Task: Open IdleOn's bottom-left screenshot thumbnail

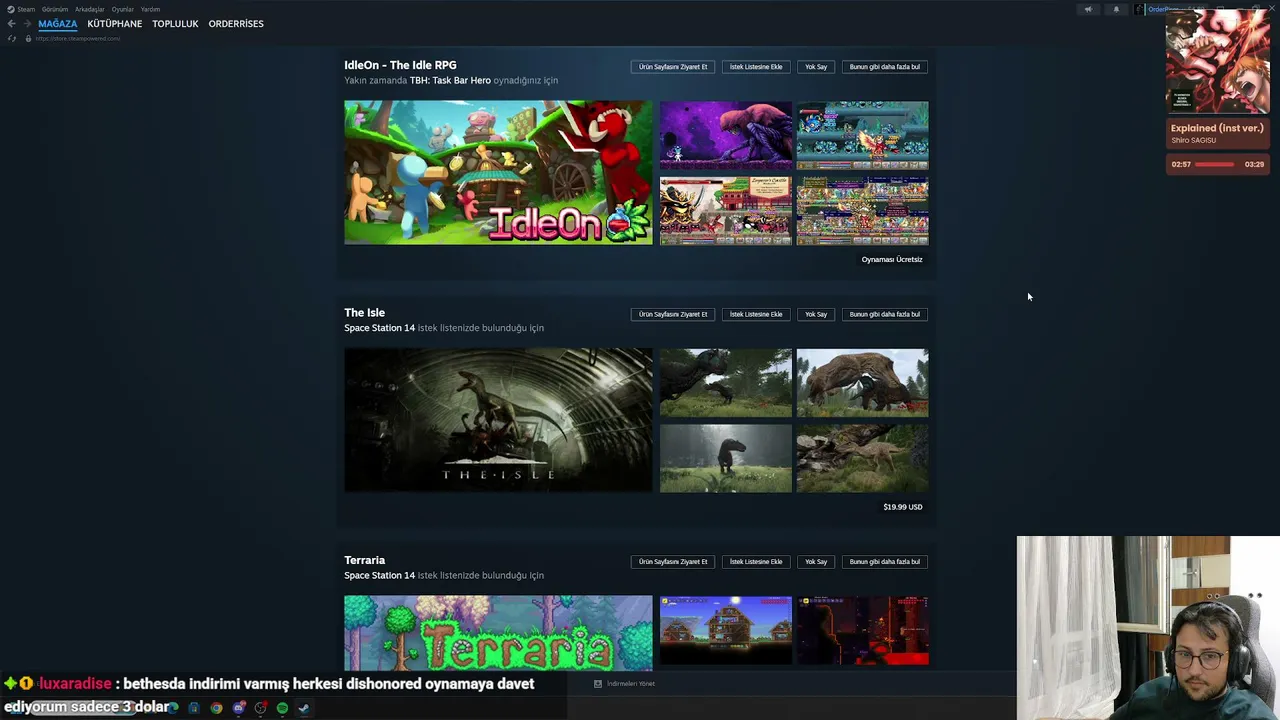Action: (x=726, y=210)
